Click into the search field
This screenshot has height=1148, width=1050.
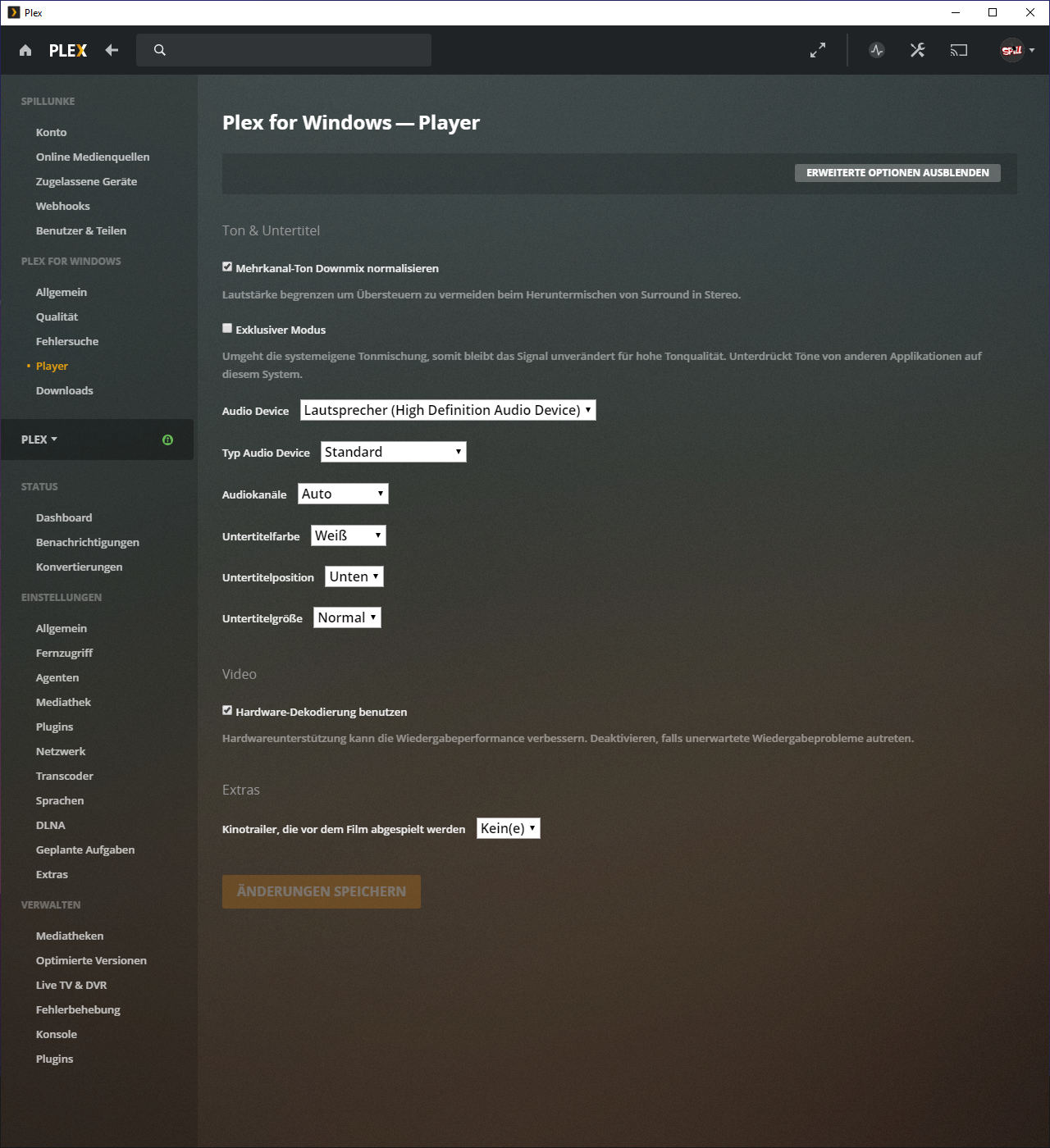tap(284, 50)
